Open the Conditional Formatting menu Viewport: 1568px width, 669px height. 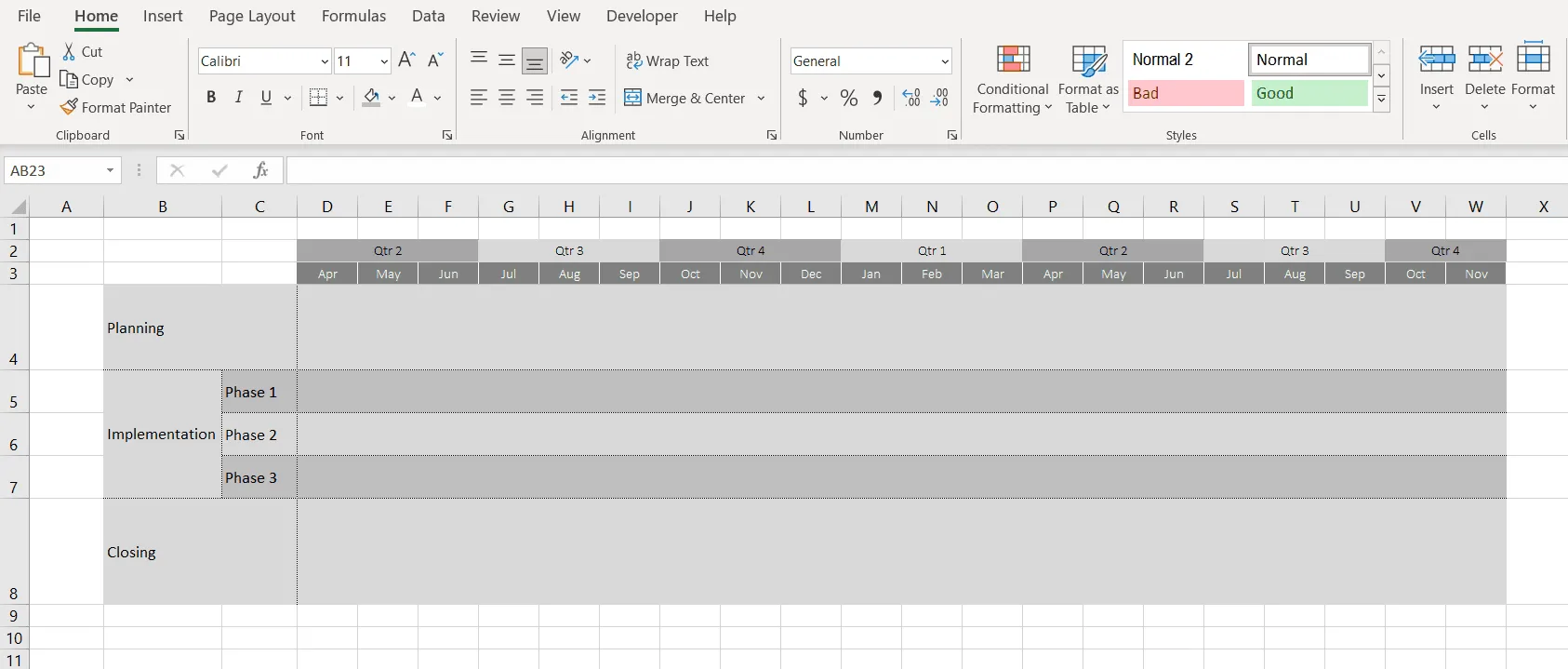1012,81
